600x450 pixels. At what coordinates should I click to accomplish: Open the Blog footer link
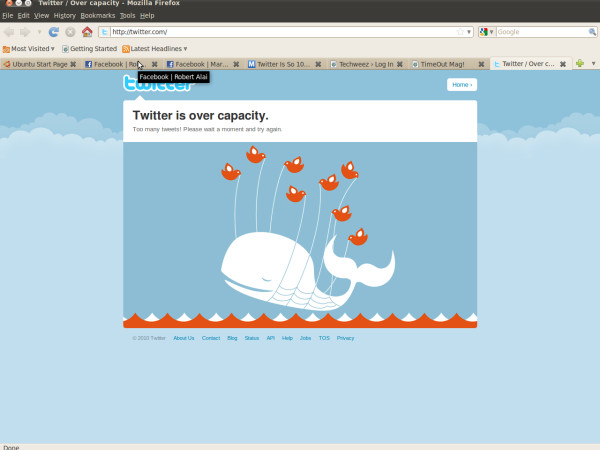(x=232, y=338)
